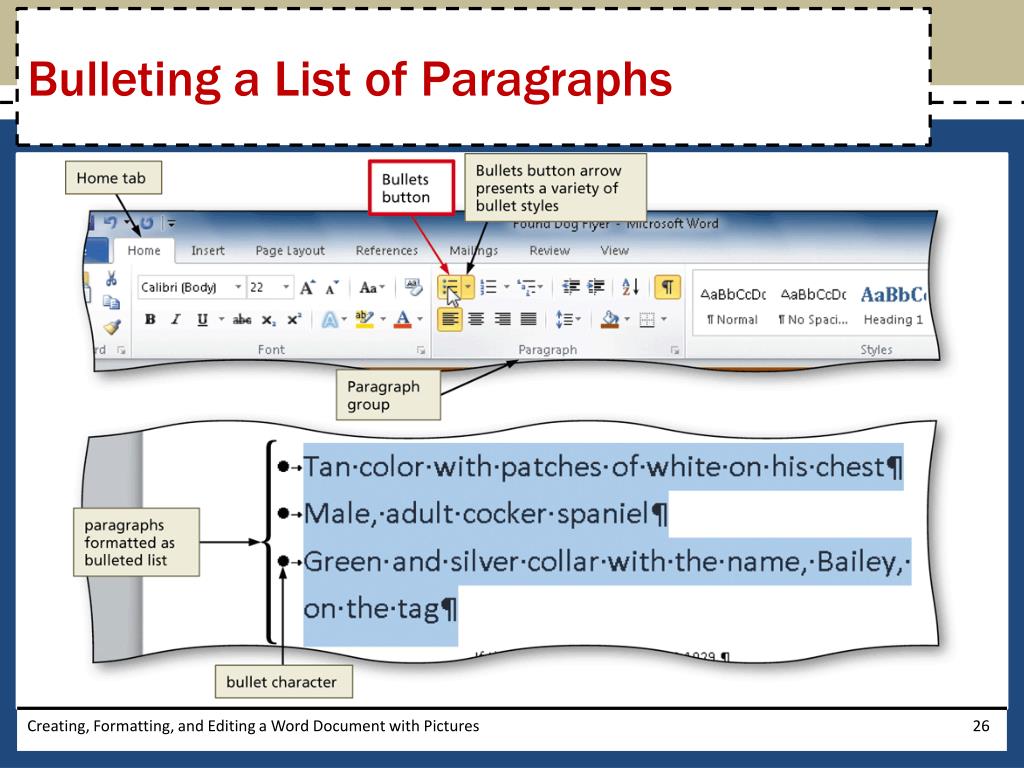Toggle Show/Hide paragraph marks button
This screenshot has height=768, width=1024.
667,287
